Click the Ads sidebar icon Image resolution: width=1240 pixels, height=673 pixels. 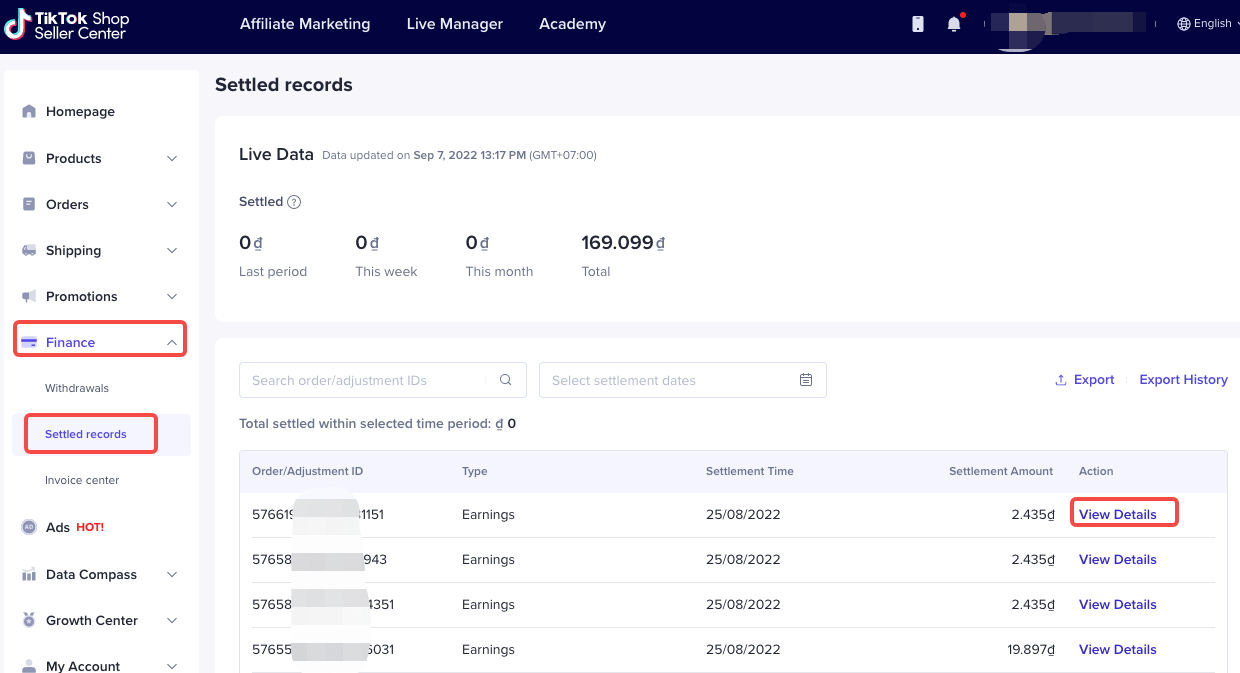pos(29,527)
